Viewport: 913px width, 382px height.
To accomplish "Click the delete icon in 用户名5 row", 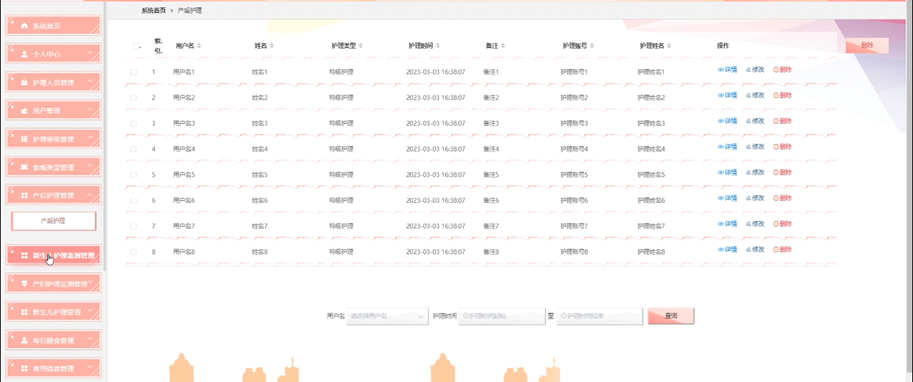I will pos(776,172).
